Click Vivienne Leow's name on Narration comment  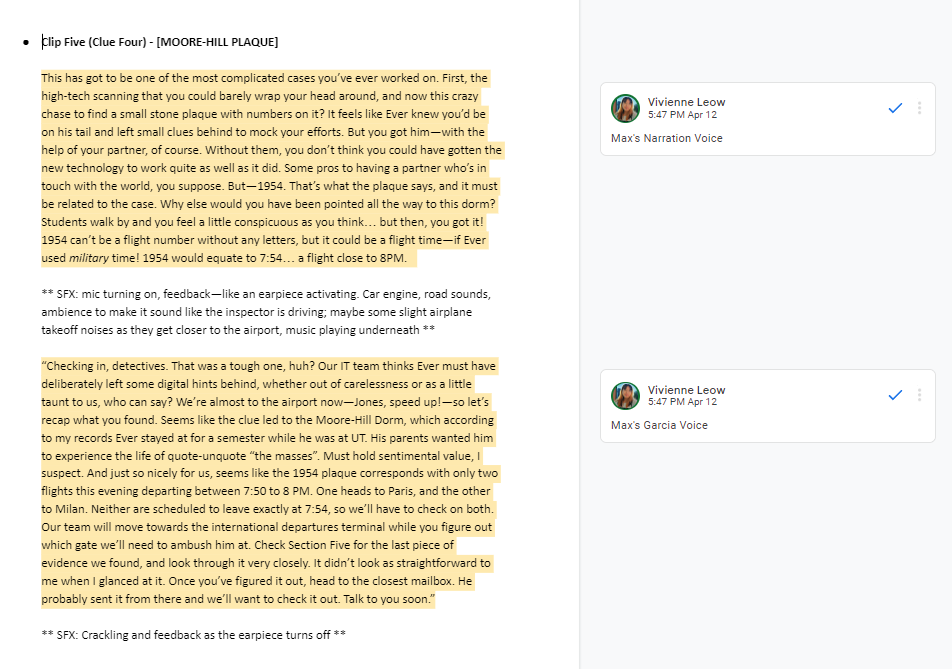coord(686,102)
